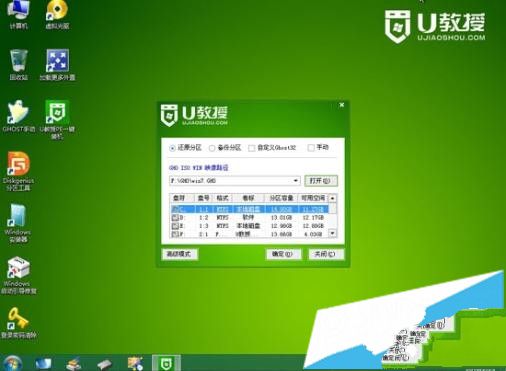
Task: Sort by the 分区容量 column header
Action: coord(281,198)
